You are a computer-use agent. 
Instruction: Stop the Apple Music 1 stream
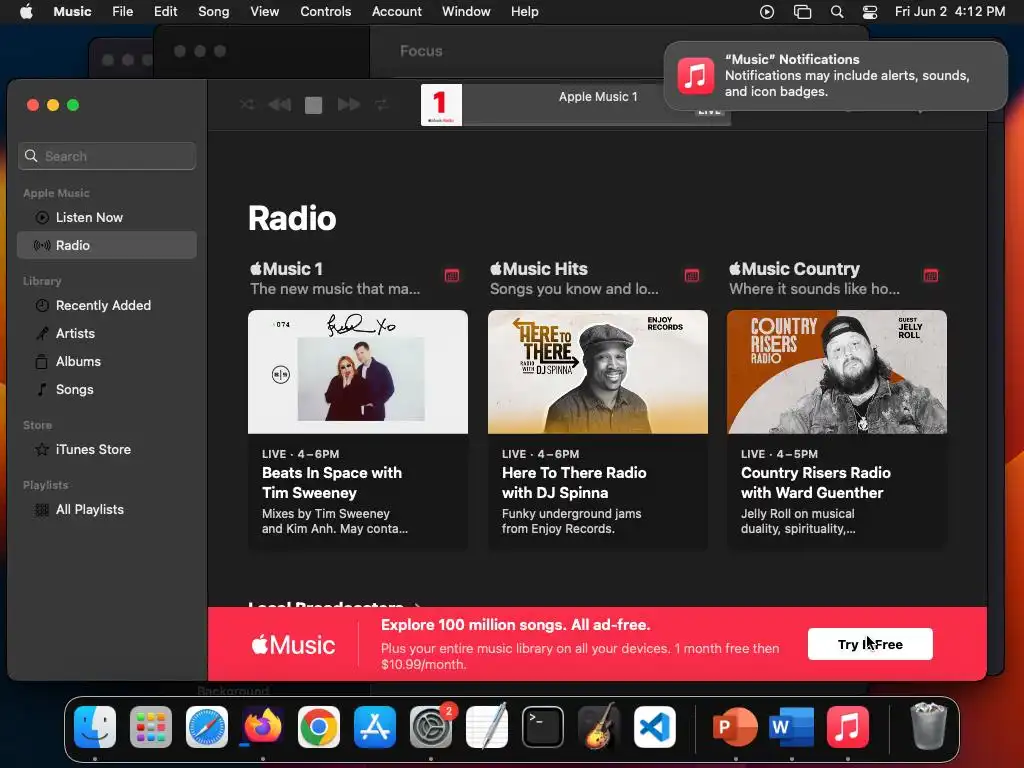[313, 105]
